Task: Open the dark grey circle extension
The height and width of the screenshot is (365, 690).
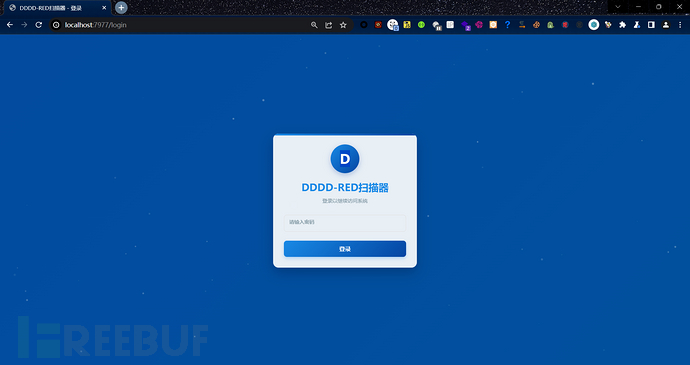Action: point(580,25)
